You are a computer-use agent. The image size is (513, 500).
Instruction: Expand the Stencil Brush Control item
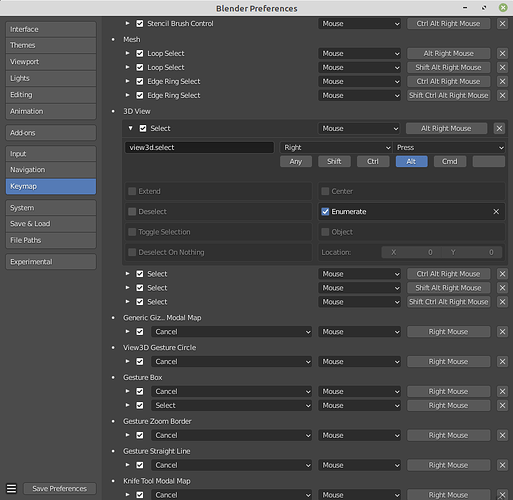coord(127,23)
